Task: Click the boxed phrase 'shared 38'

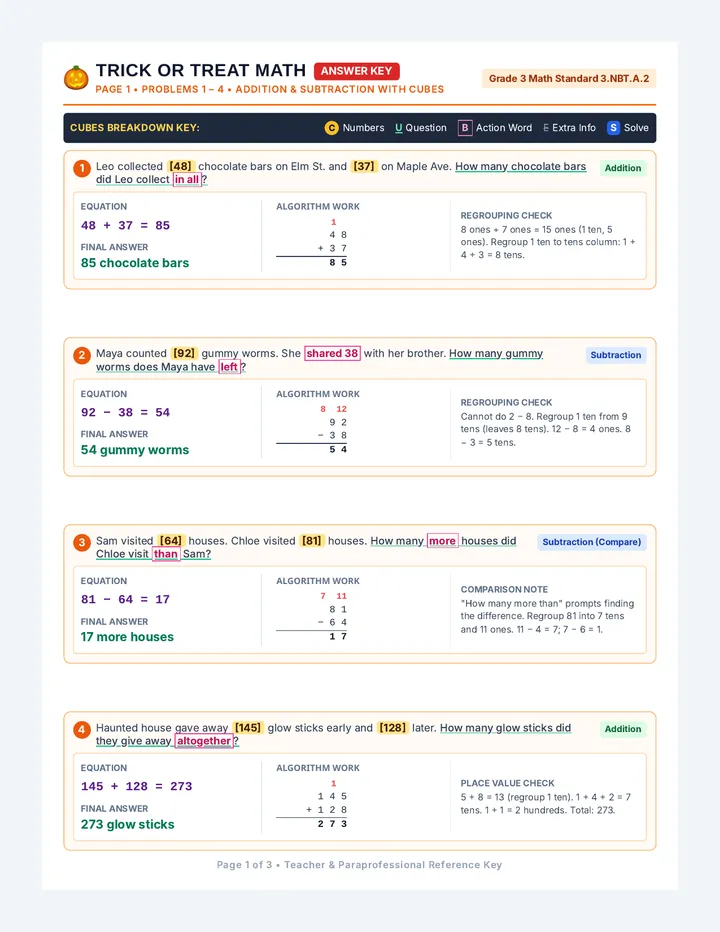Action: pyautogui.click(x=332, y=354)
